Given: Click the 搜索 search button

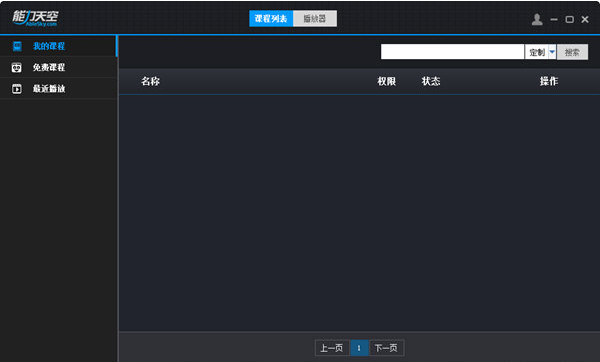Looking at the screenshot, I should tap(572, 52).
